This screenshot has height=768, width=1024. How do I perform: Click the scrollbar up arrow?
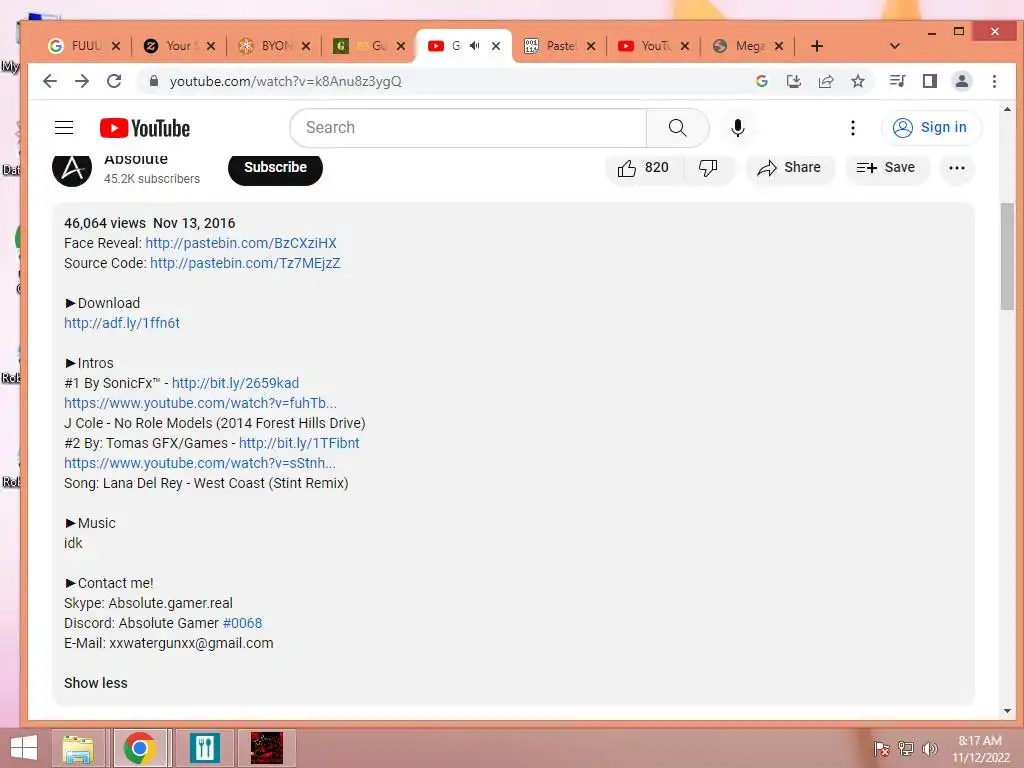click(1007, 109)
